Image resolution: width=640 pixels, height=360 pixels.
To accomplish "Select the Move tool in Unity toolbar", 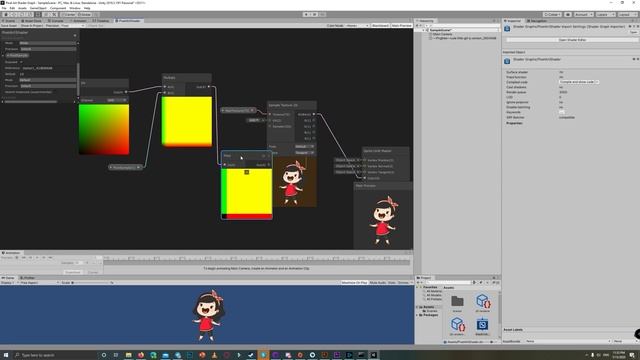I will click(13, 15).
